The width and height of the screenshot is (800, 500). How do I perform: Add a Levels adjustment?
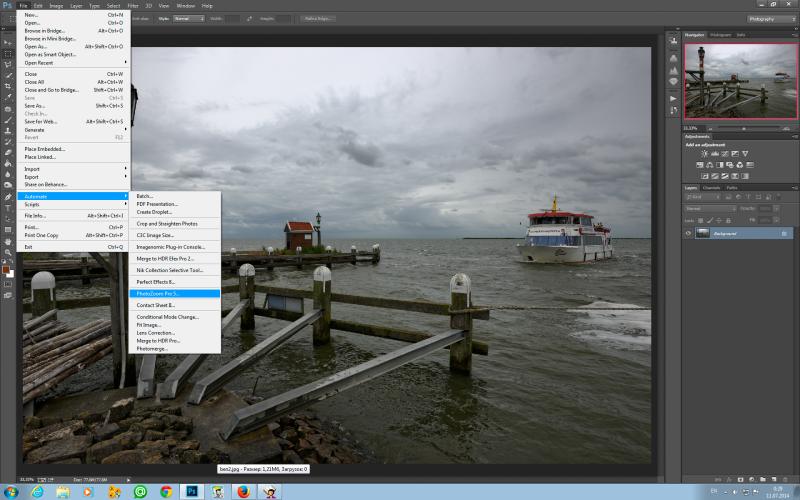pyautogui.click(x=715, y=154)
